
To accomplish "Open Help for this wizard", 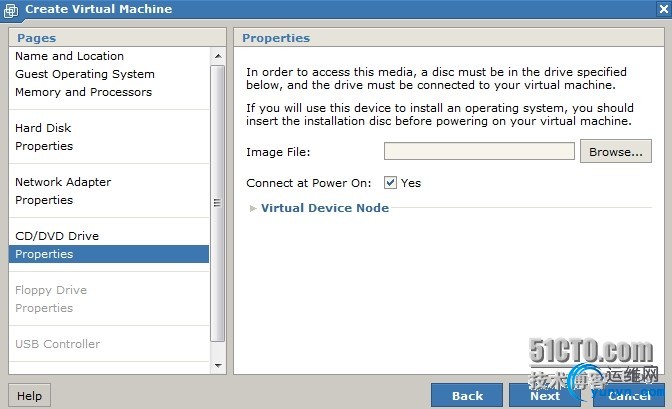I will [30, 395].
